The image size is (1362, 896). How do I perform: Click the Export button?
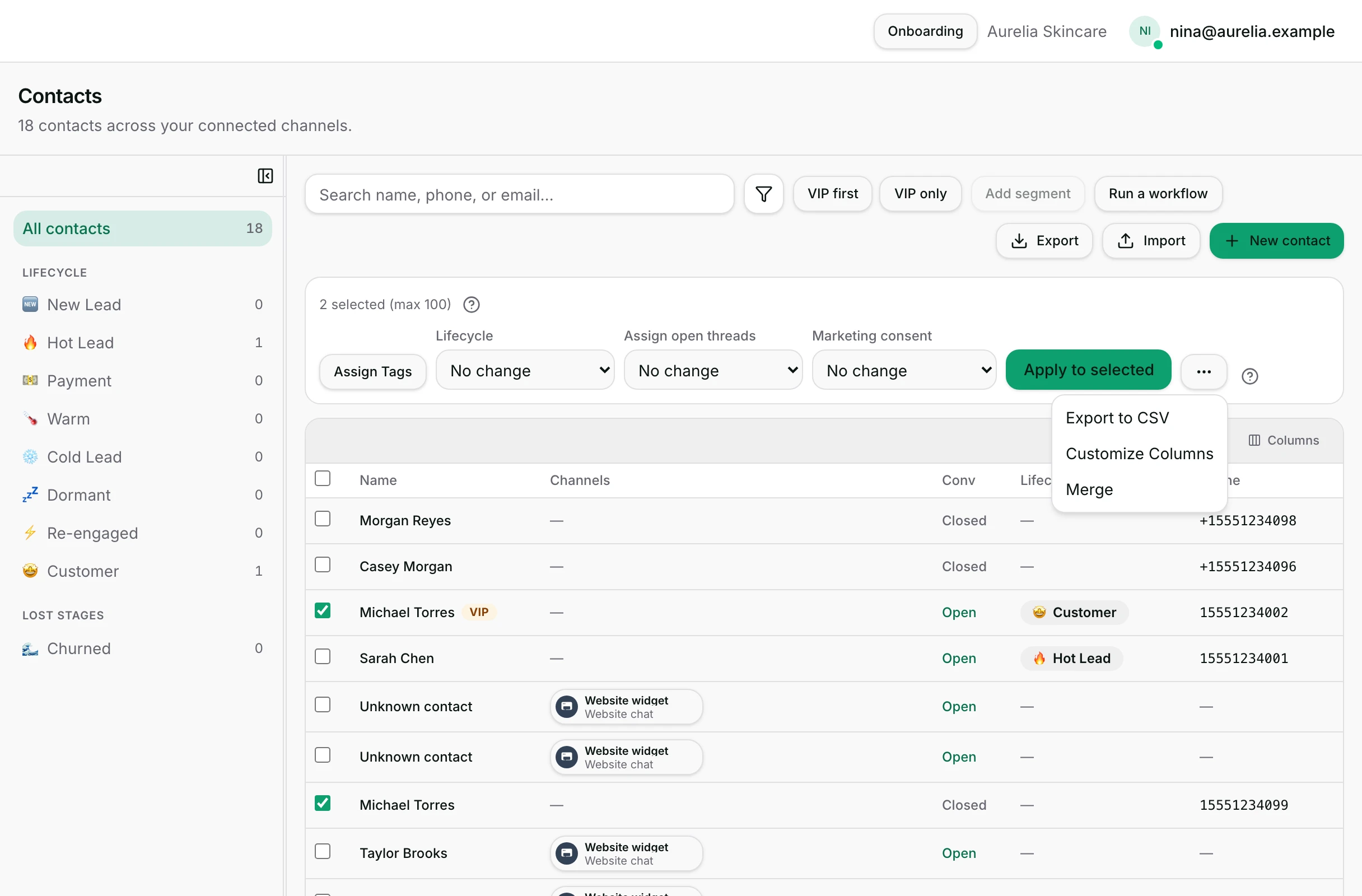1044,241
